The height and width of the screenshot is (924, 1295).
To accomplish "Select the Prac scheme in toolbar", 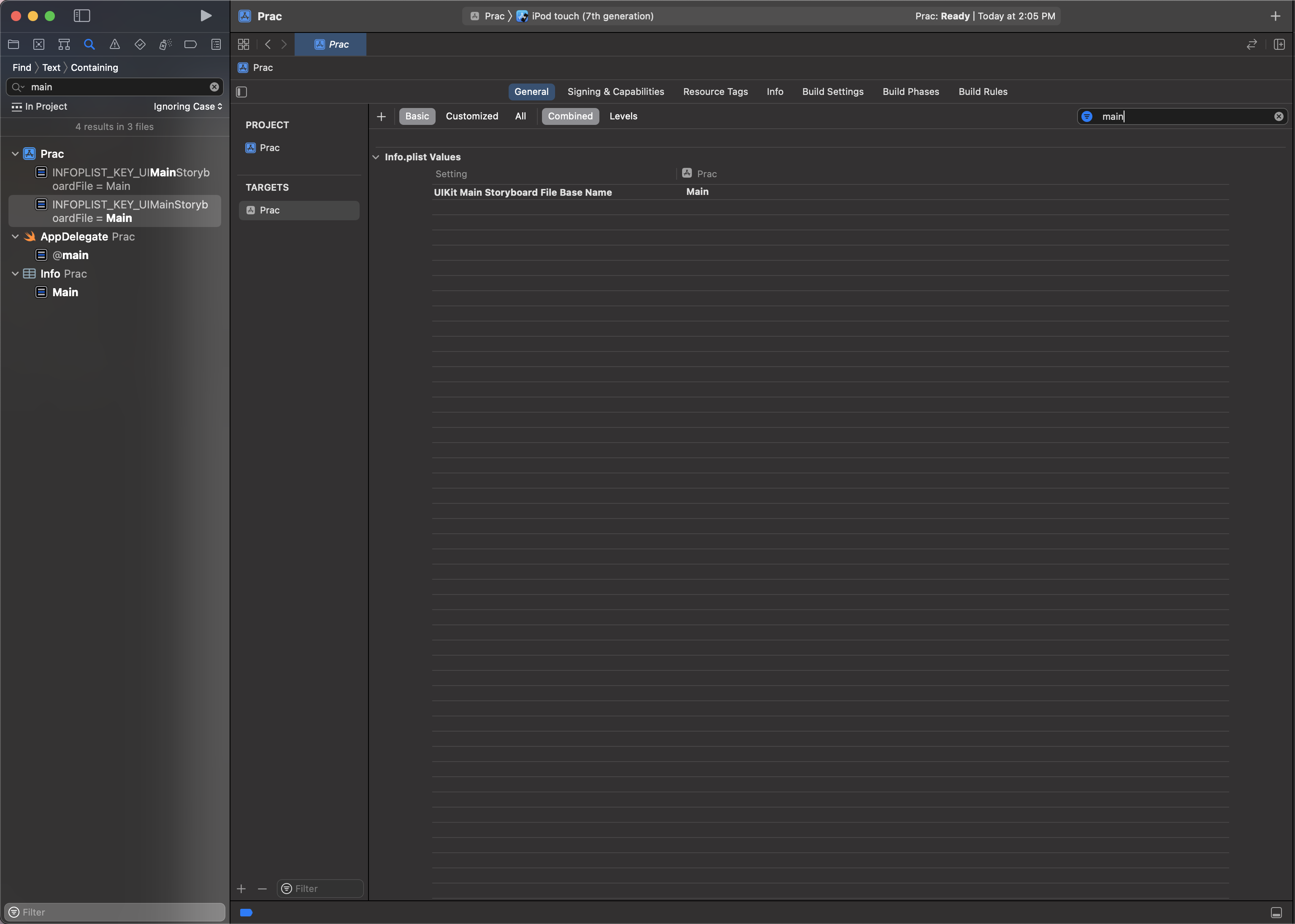I will click(487, 16).
